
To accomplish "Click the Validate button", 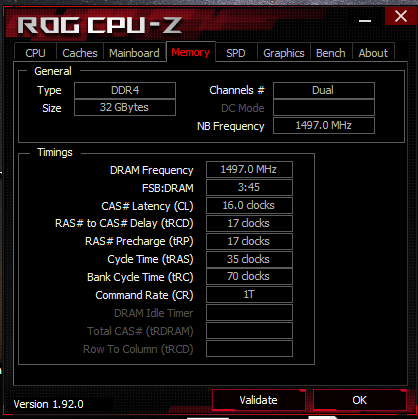I will click(259, 400).
